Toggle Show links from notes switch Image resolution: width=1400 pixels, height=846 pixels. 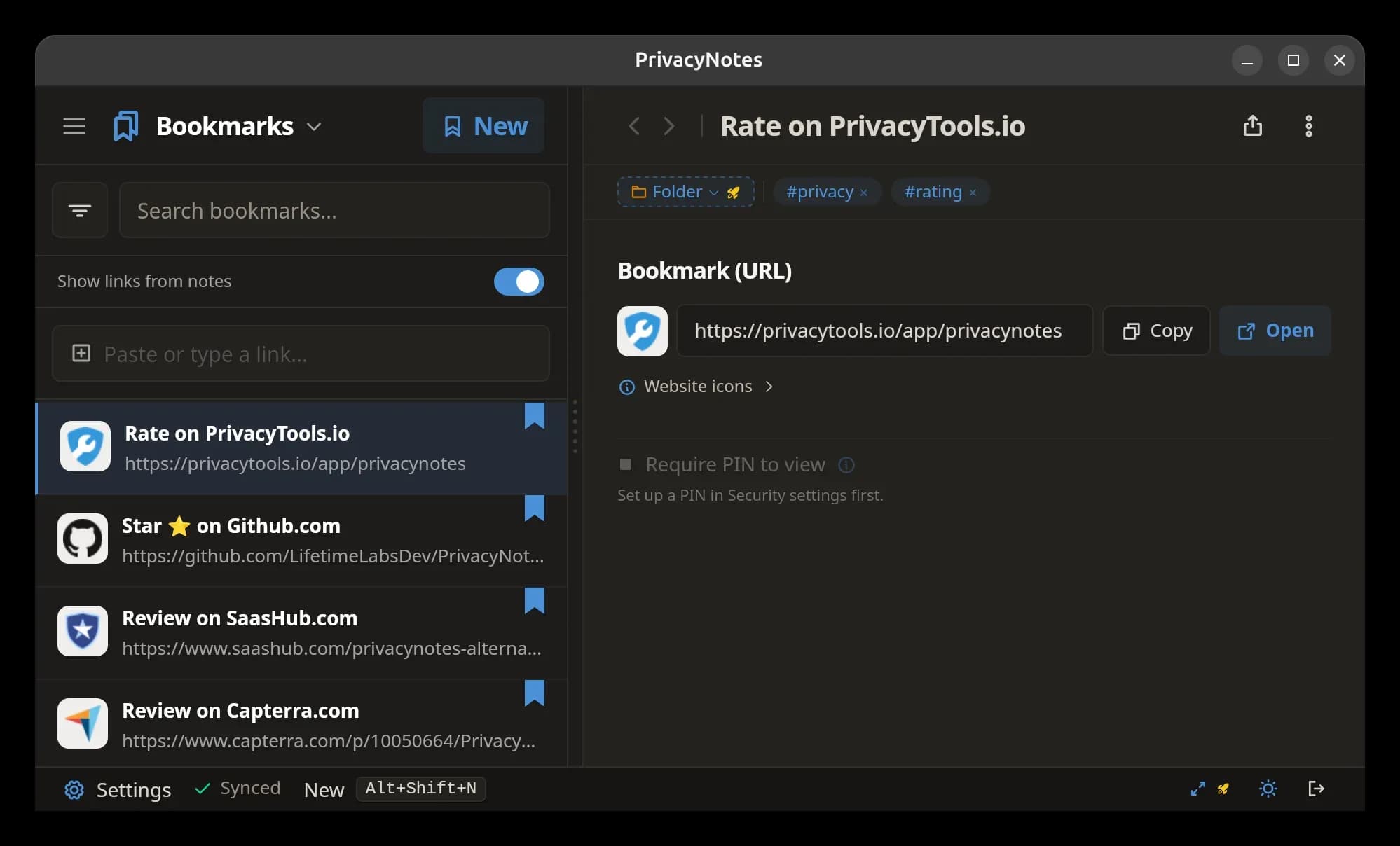[x=519, y=282]
